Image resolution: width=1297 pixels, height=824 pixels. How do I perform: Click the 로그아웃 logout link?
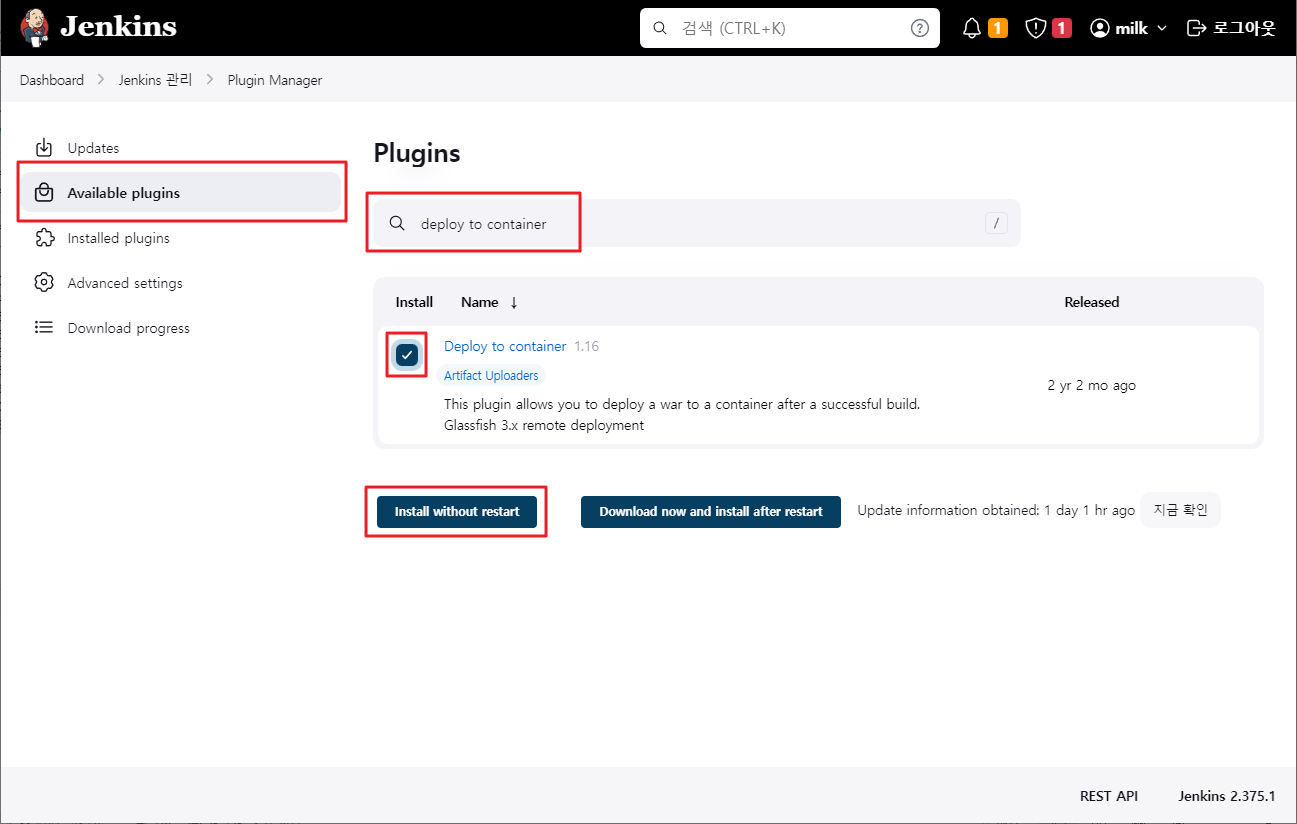coord(1244,28)
